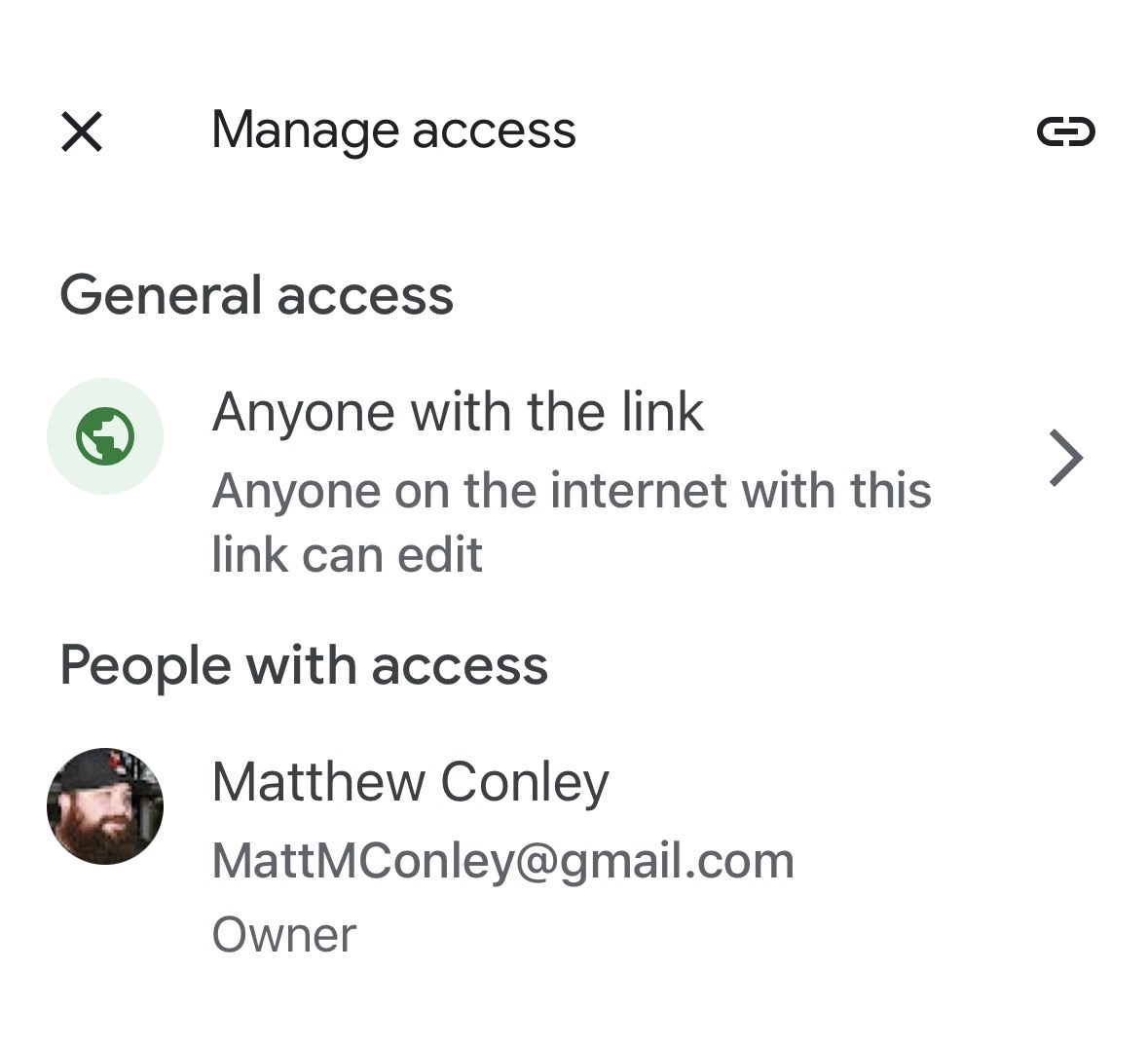This screenshot has width=1148, height=1045.
Task: Click Matthew Conley's profile photo
Action: (x=105, y=806)
